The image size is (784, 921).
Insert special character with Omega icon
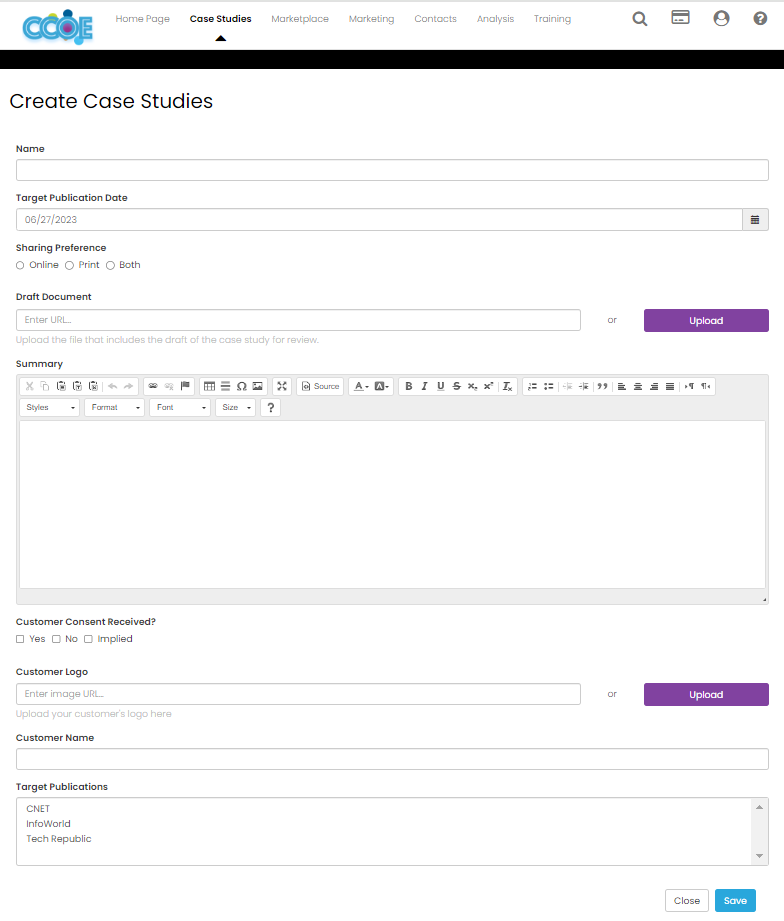241,386
